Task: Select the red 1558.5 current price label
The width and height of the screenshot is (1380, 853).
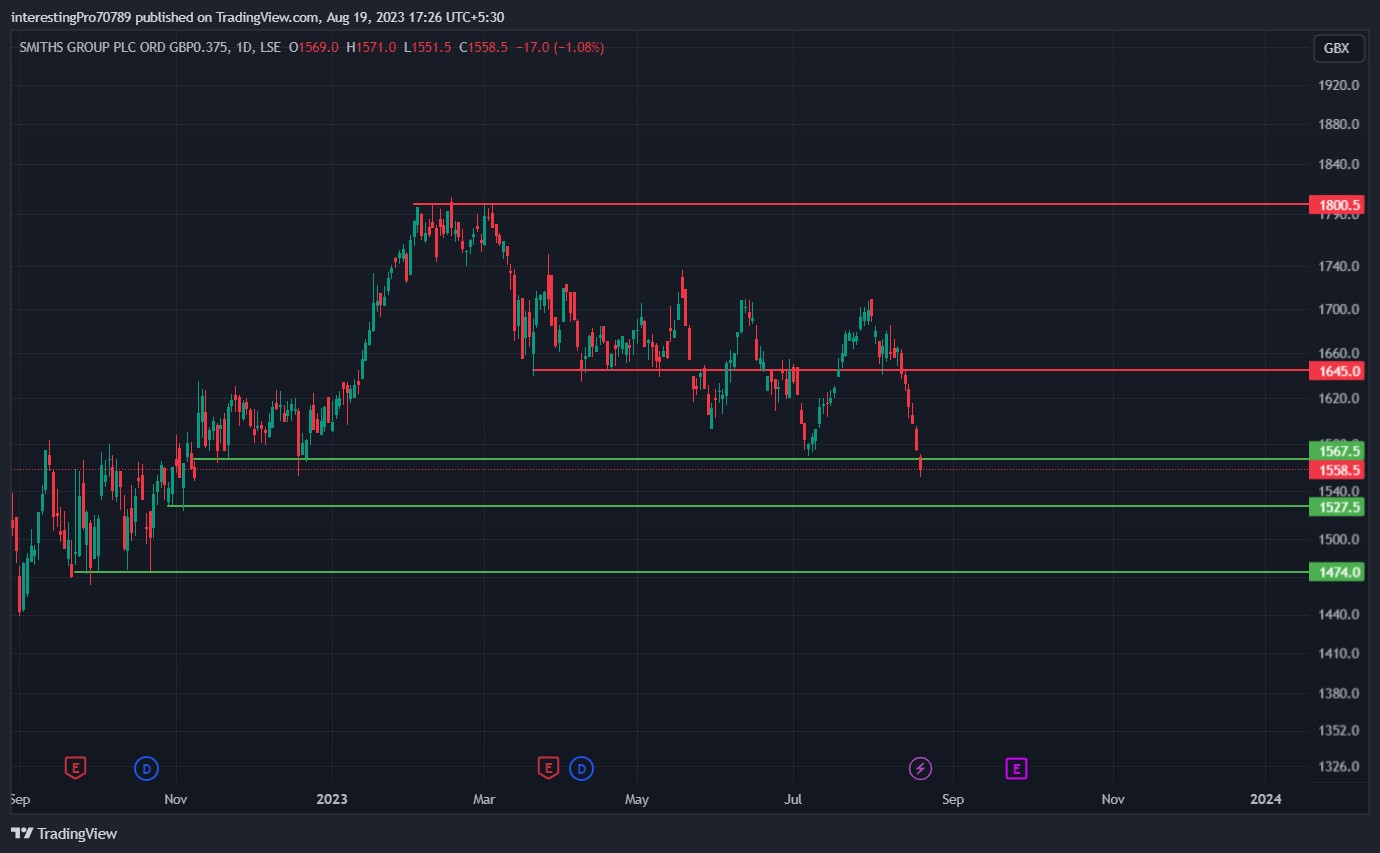Action: click(1339, 470)
